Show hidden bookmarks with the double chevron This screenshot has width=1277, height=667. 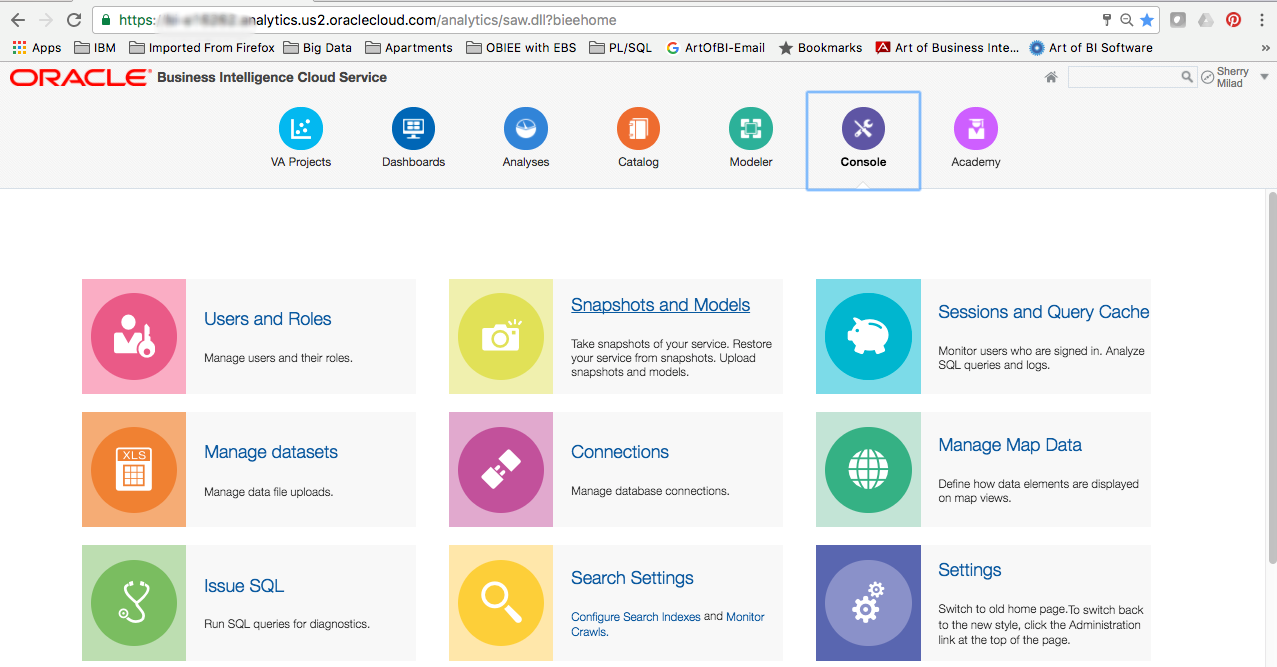click(x=1265, y=47)
